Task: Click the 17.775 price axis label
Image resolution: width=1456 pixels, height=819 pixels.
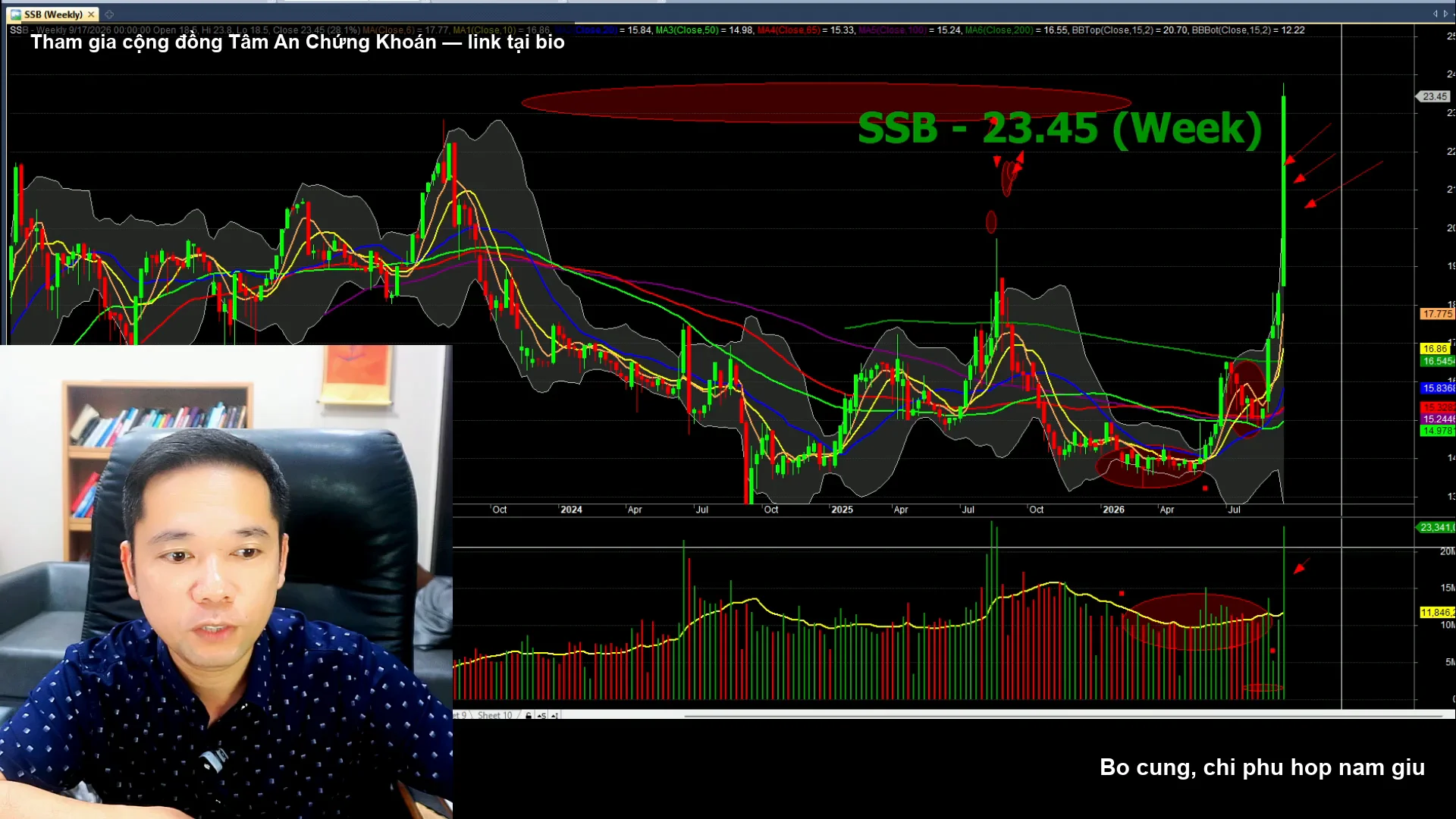Action: click(1437, 314)
